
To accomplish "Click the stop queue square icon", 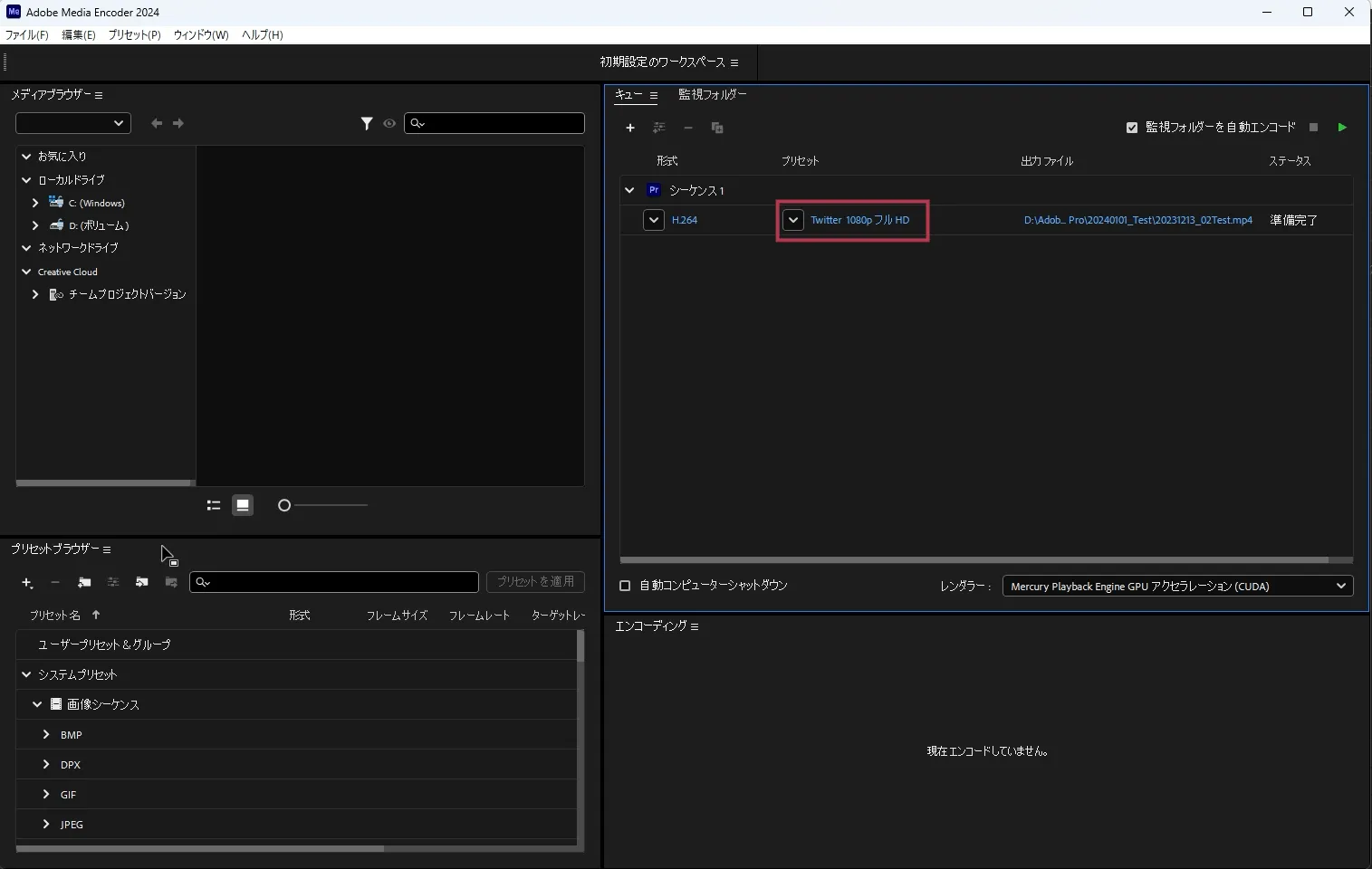I will 1314,128.
